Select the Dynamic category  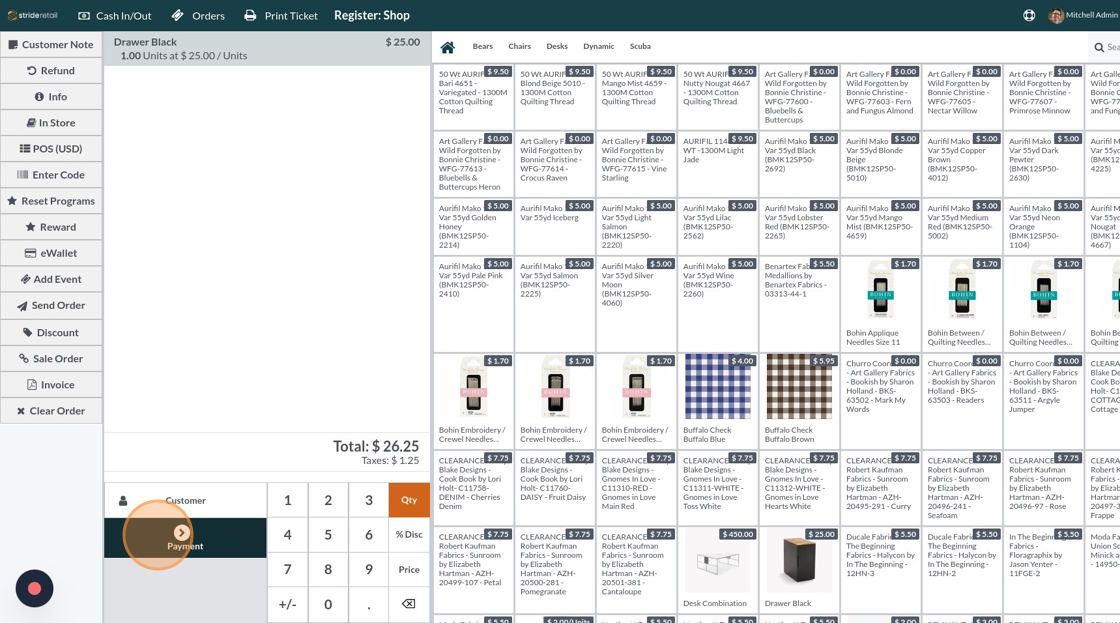tap(599, 46)
